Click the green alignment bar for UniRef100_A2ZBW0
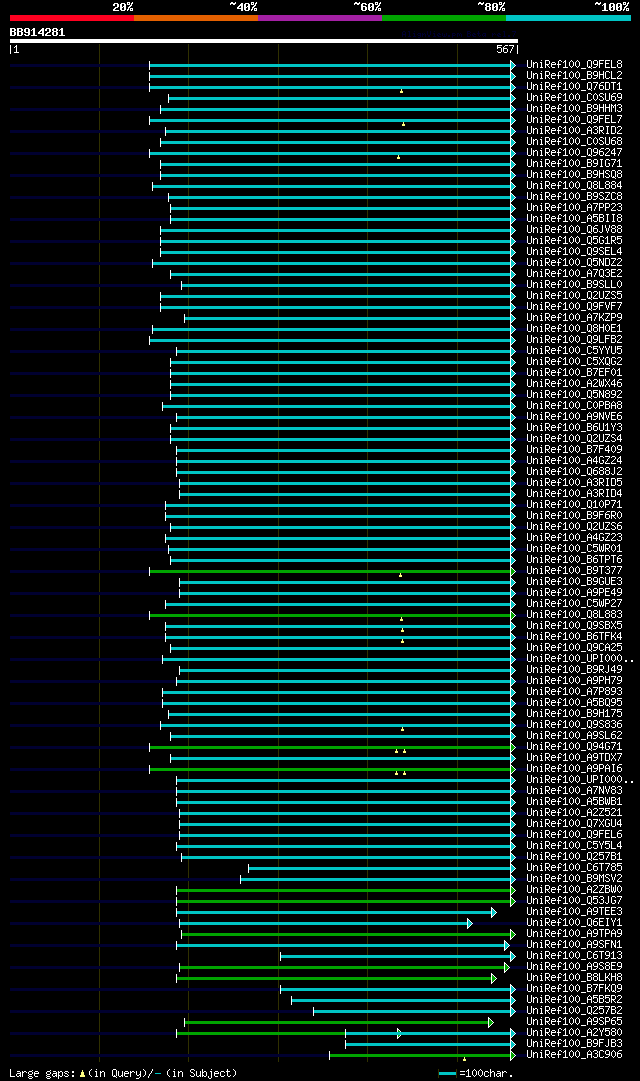The image size is (640, 1081). tap(345, 891)
